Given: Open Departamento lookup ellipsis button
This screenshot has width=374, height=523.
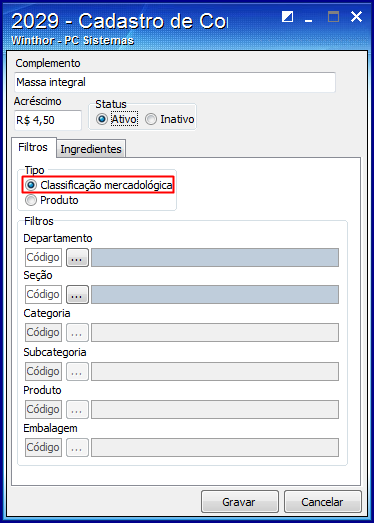Looking at the screenshot, I should click(x=77, y=257).
